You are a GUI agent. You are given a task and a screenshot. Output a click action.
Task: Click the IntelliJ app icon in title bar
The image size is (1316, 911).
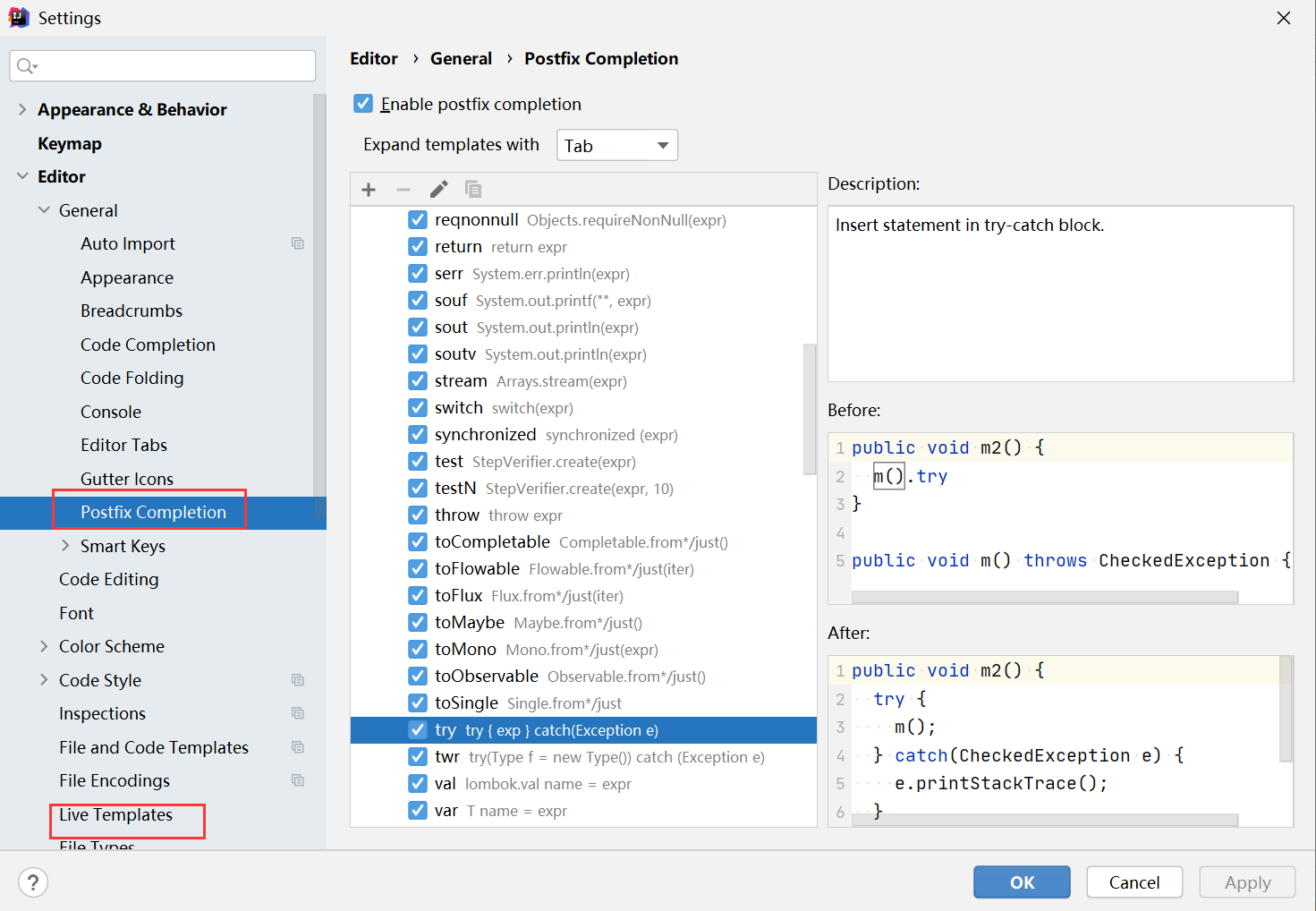coord(19,18)
